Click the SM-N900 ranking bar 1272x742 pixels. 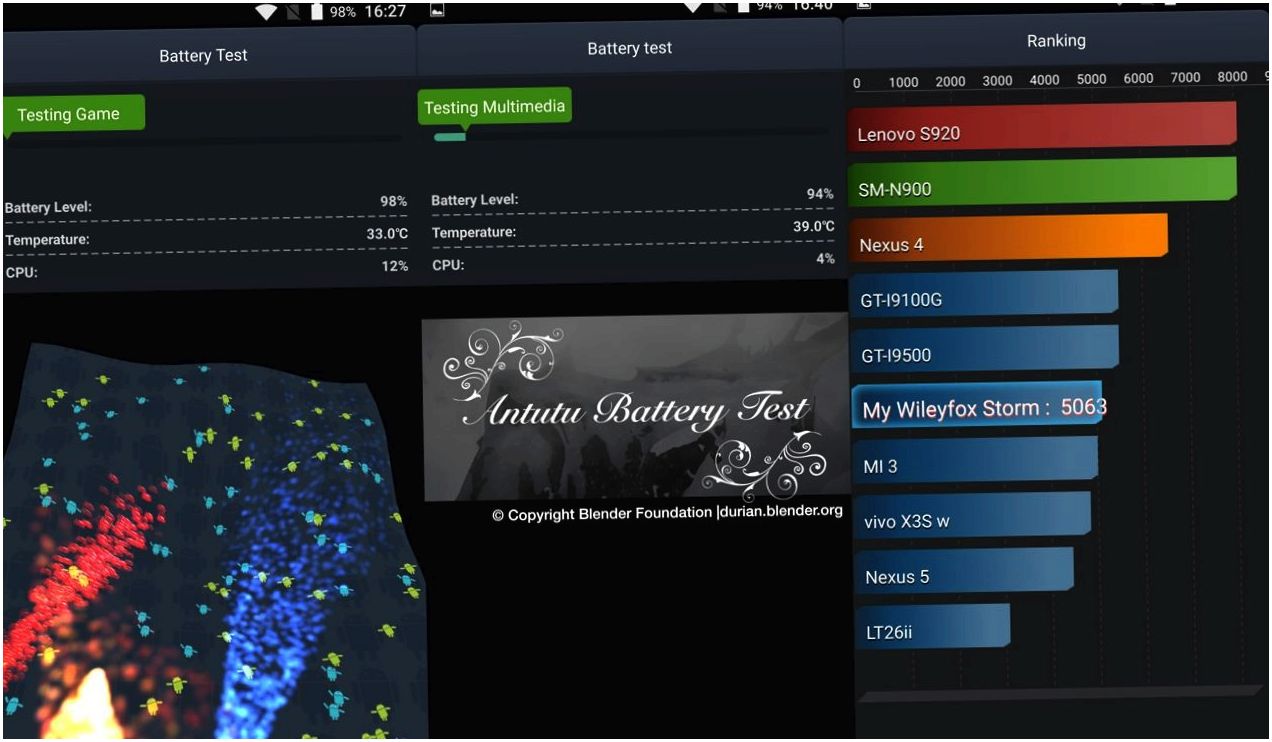click(x=1042, y=182)
